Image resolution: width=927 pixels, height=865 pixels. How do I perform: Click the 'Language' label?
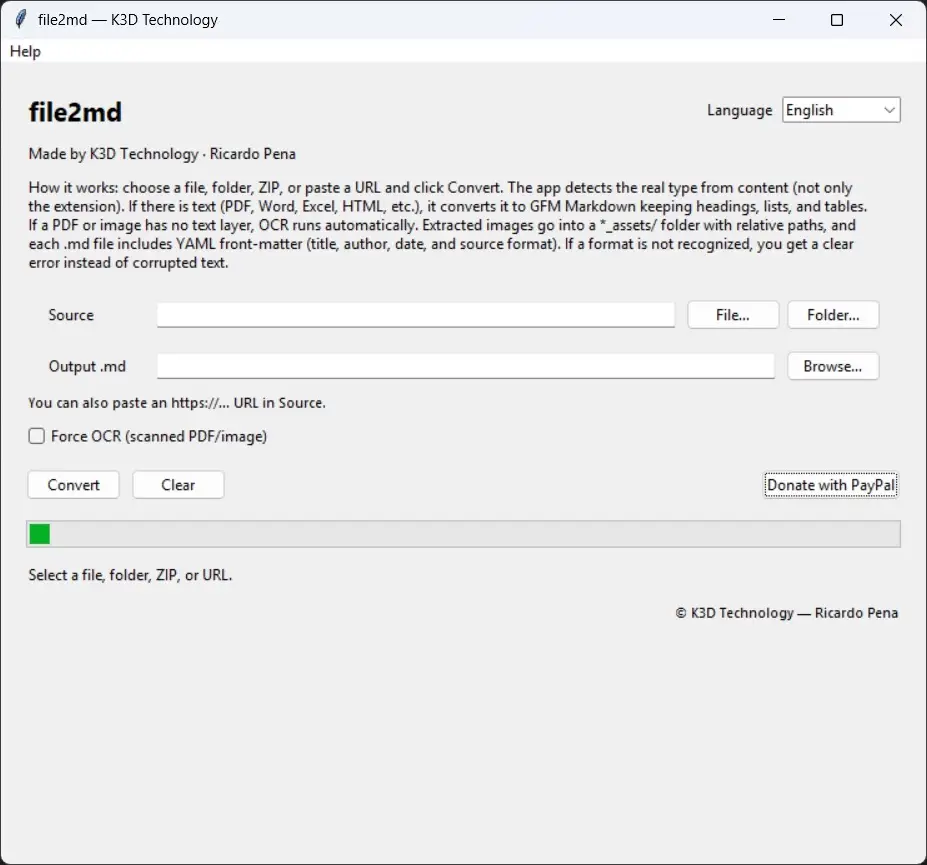tap(740, 111)
